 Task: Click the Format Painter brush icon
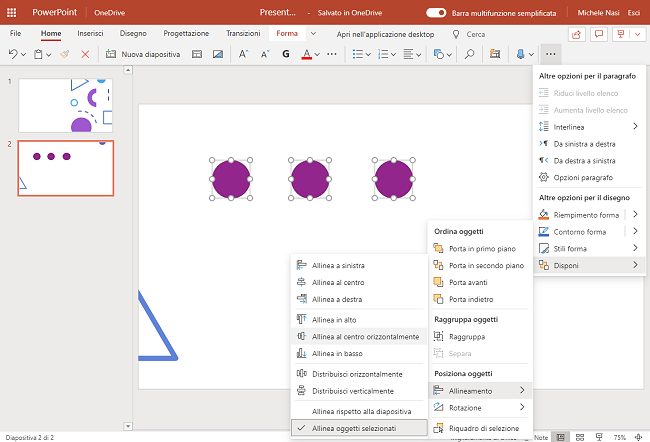tap(65, 54)
